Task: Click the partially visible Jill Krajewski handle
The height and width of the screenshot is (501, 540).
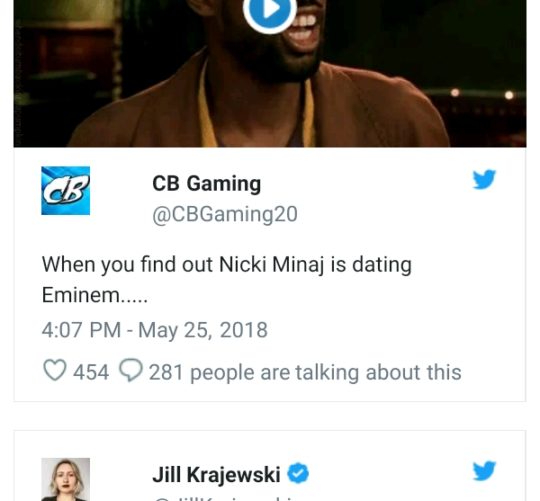Action: coord(224,499)
